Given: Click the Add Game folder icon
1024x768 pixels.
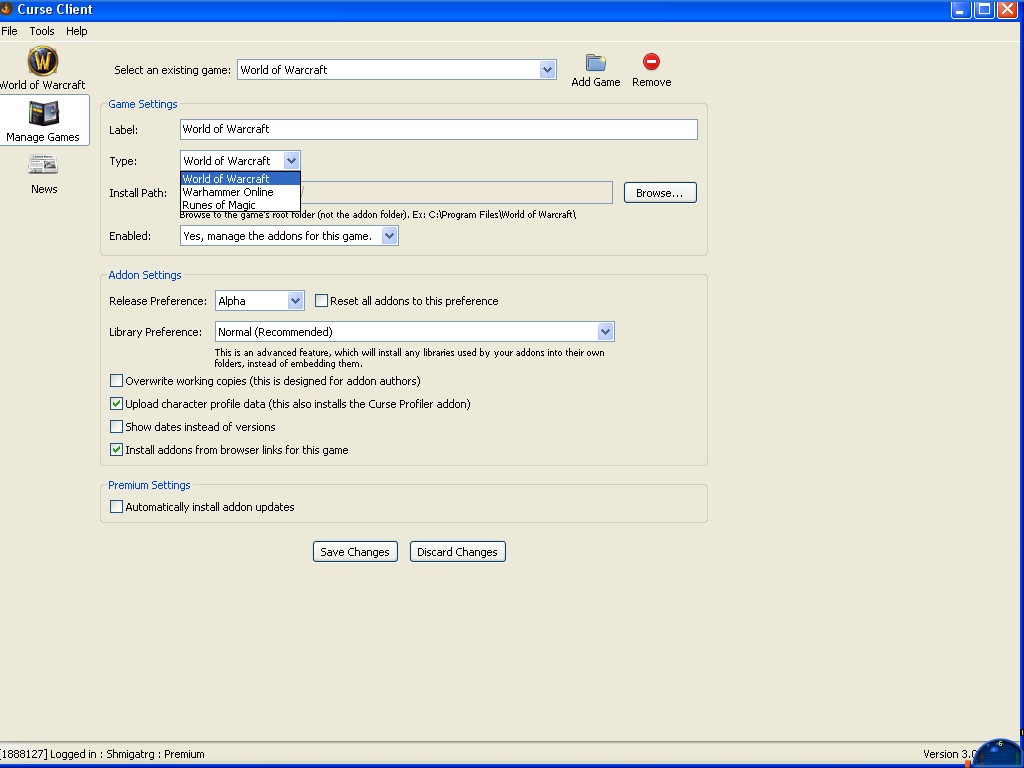Looking at the screenshot, I should pyautogui.click(x=595, y=63).
